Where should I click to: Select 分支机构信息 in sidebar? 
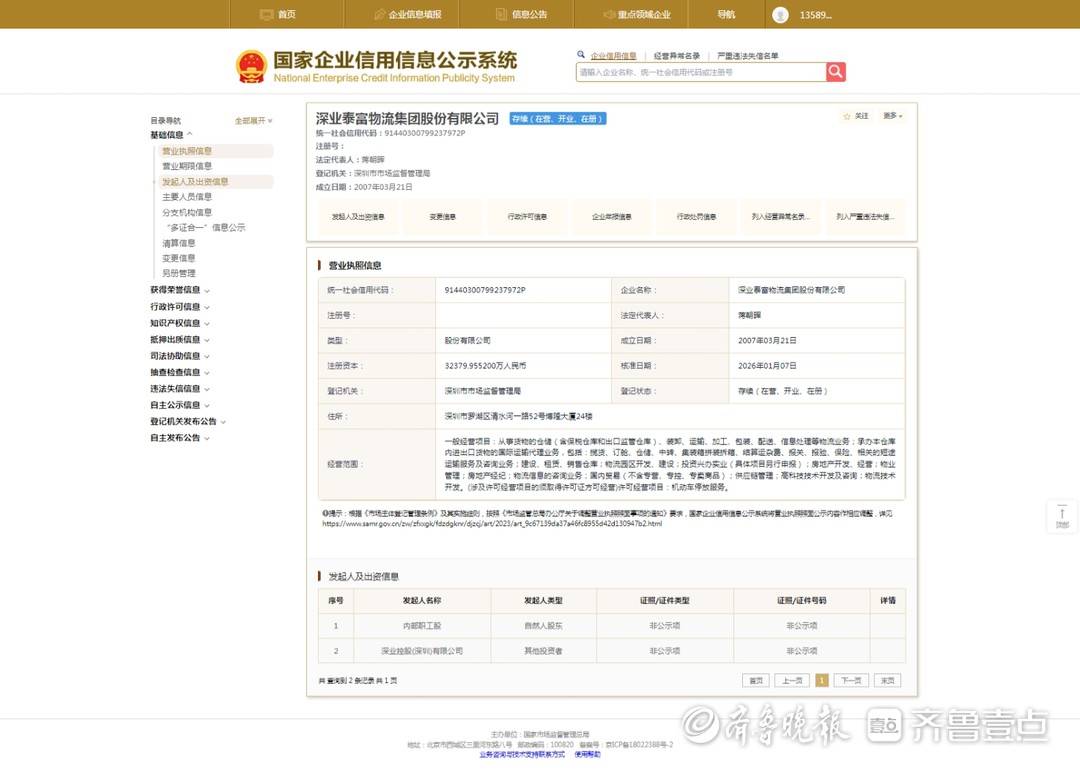187,212
